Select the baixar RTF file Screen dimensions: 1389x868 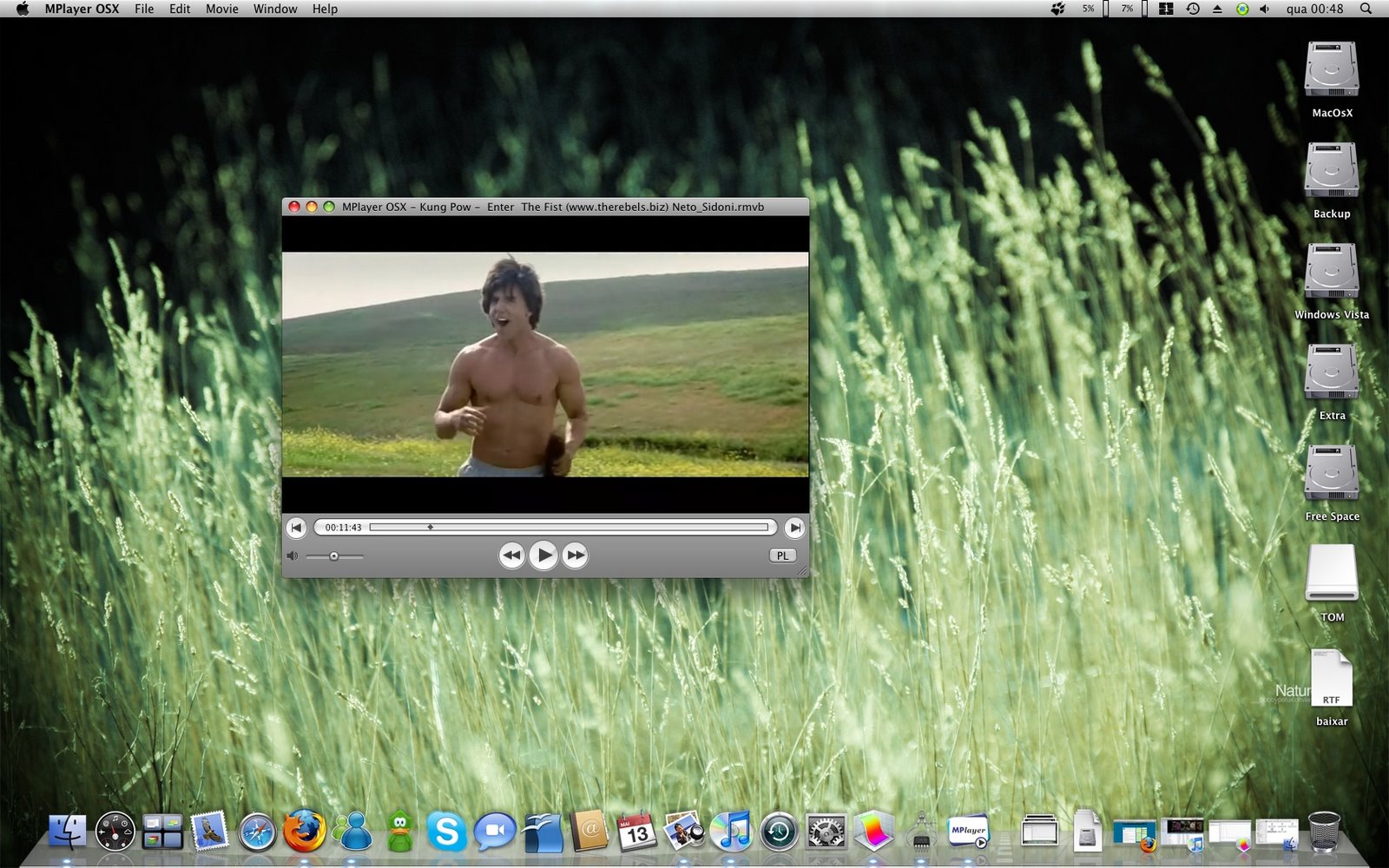pyautogui.click(x=1332, y=687)
